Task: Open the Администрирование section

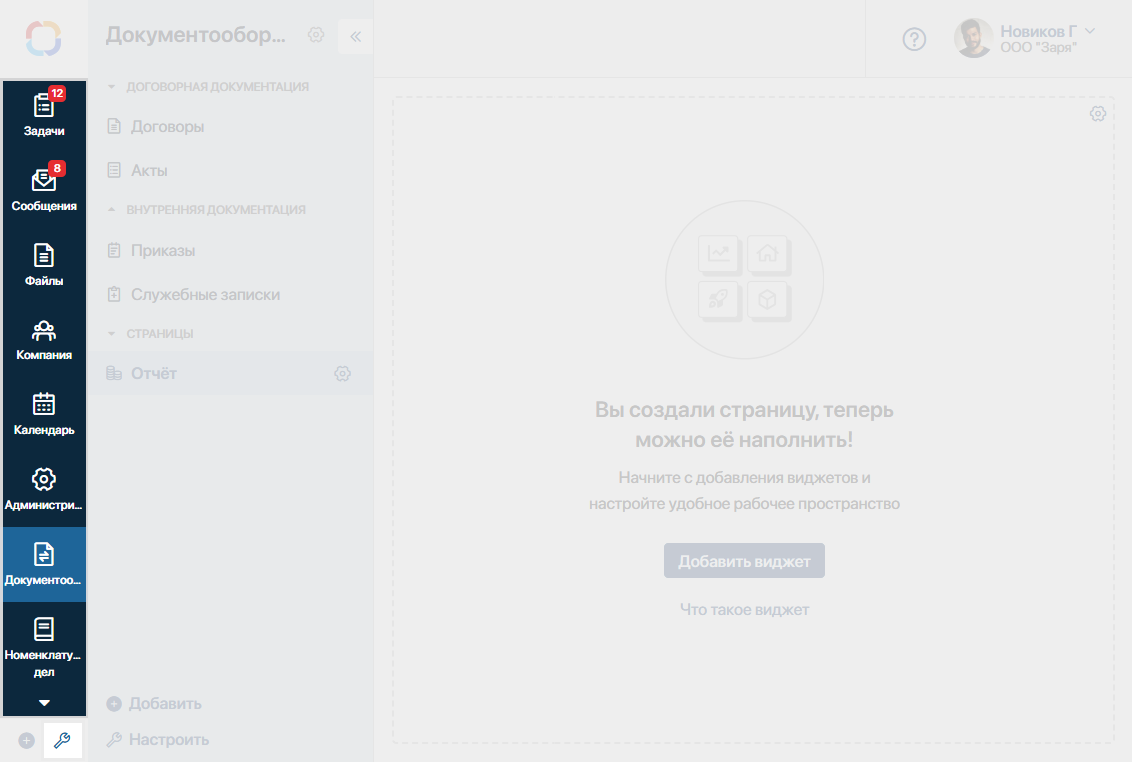Action: click(x=44, y=490)
